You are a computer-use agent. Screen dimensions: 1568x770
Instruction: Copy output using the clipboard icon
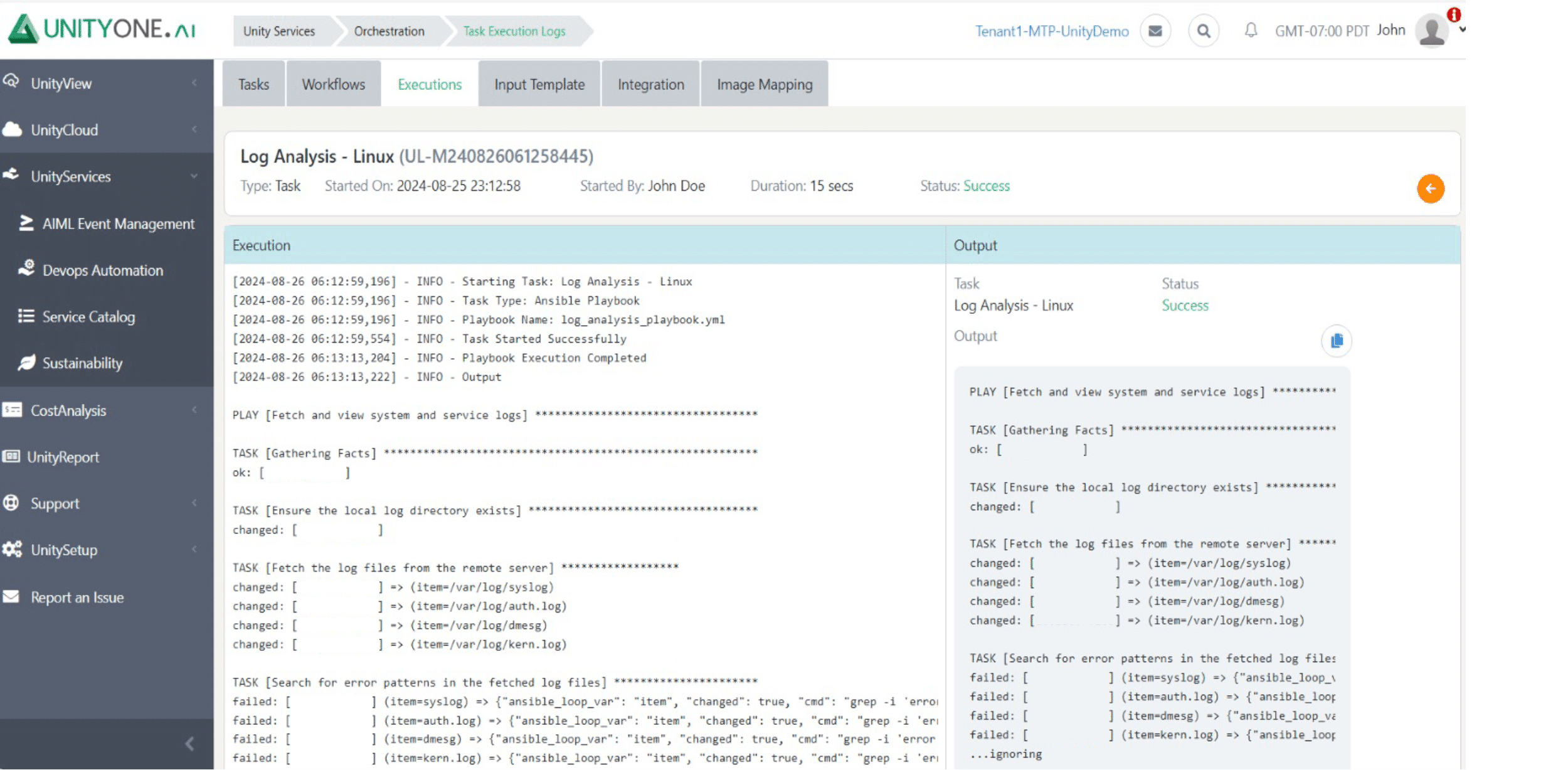coord(1336,341)
